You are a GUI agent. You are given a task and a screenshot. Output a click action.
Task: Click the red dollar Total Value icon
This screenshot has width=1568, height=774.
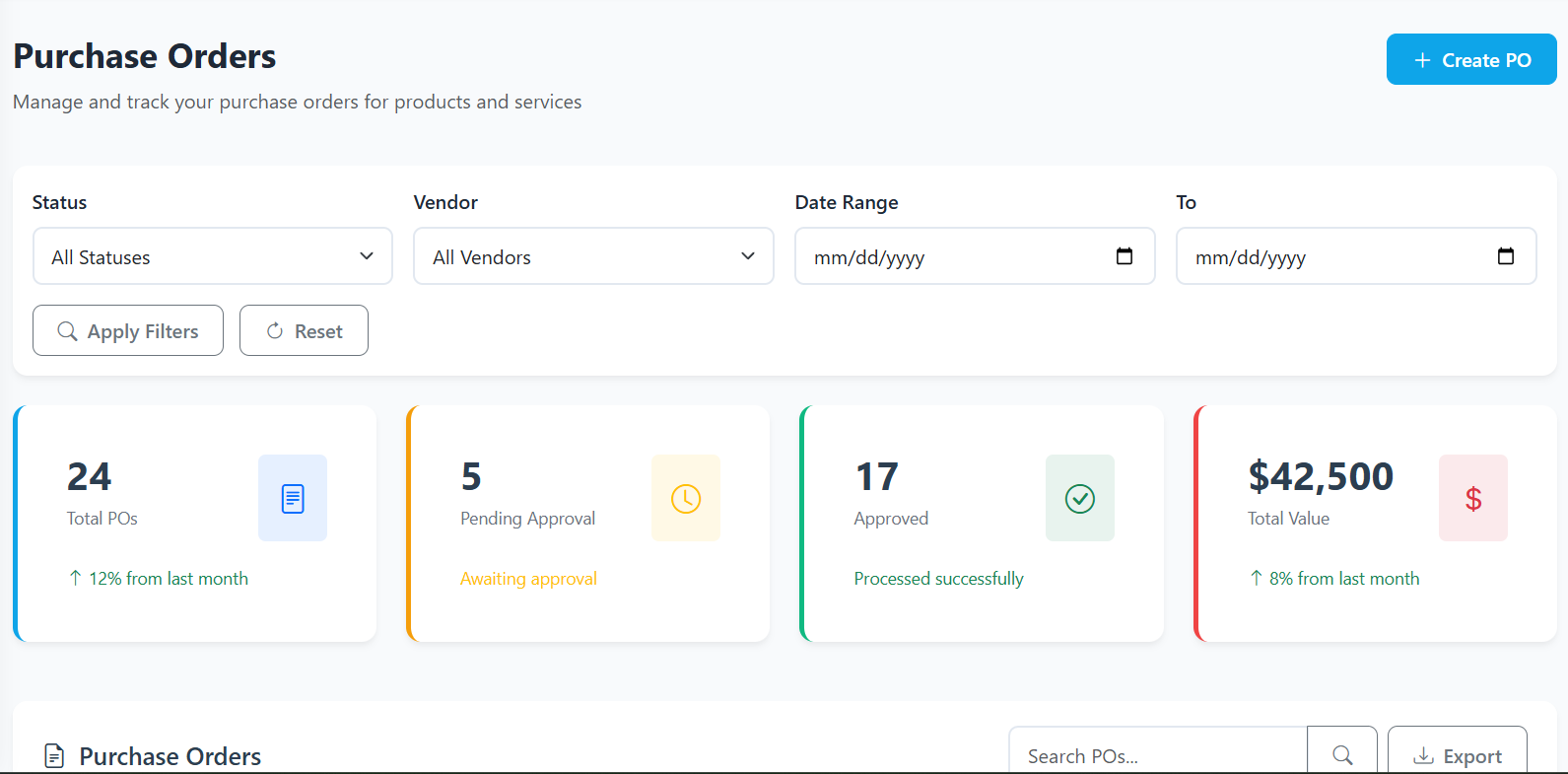[x=1472, y=498]
